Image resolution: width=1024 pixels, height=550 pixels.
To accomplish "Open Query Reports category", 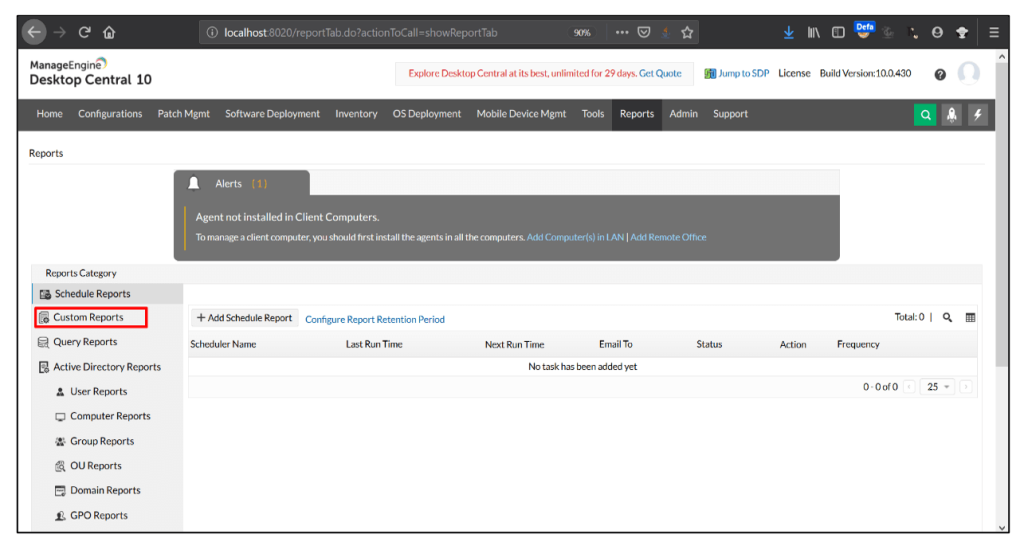I will [85, 342].
